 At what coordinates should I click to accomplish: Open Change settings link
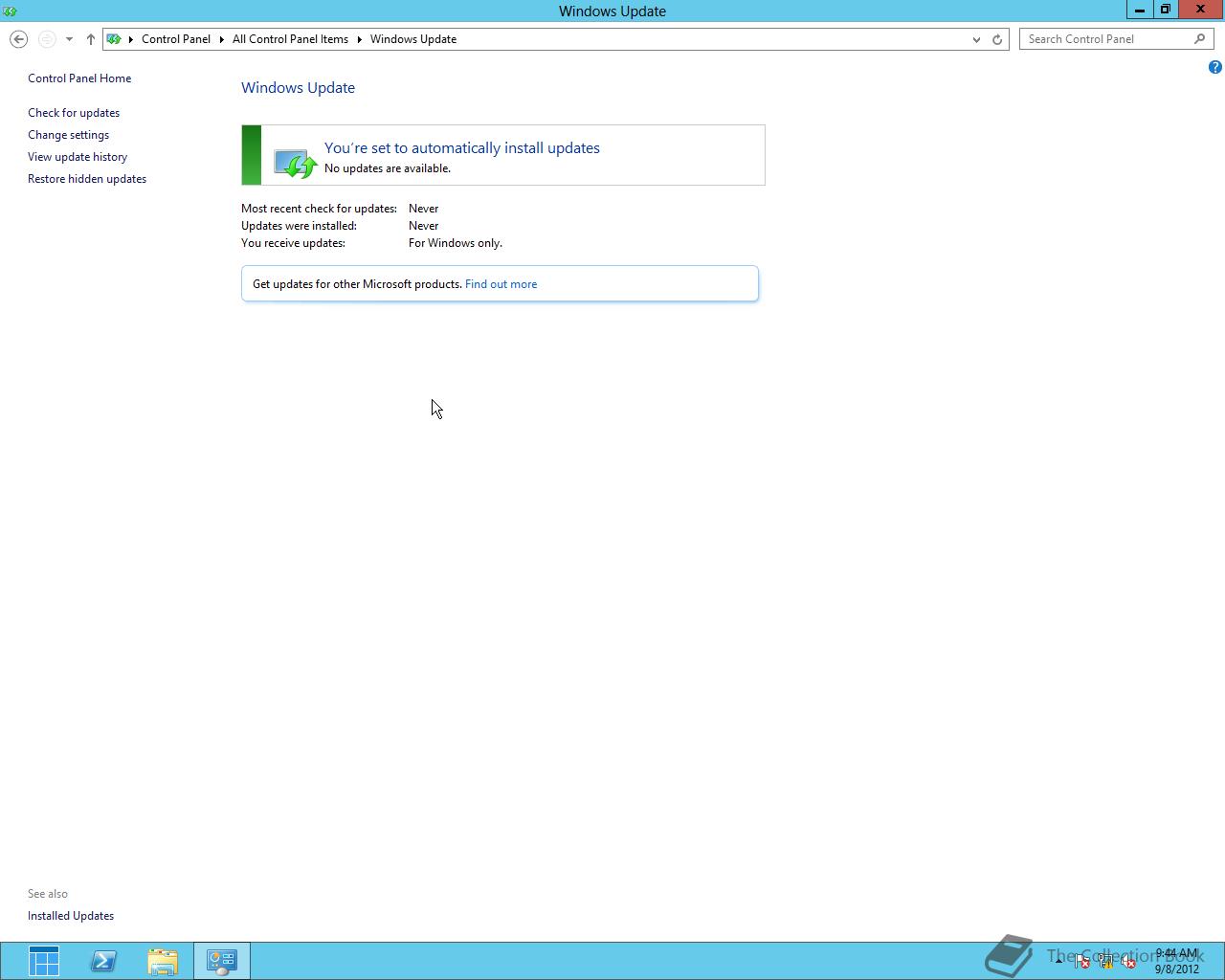click(68, 135)
